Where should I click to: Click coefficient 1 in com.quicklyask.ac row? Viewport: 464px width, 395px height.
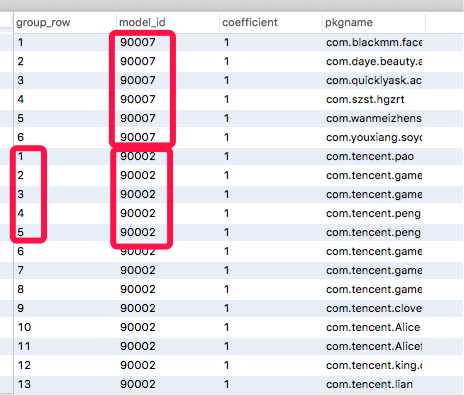coord(227,80)
